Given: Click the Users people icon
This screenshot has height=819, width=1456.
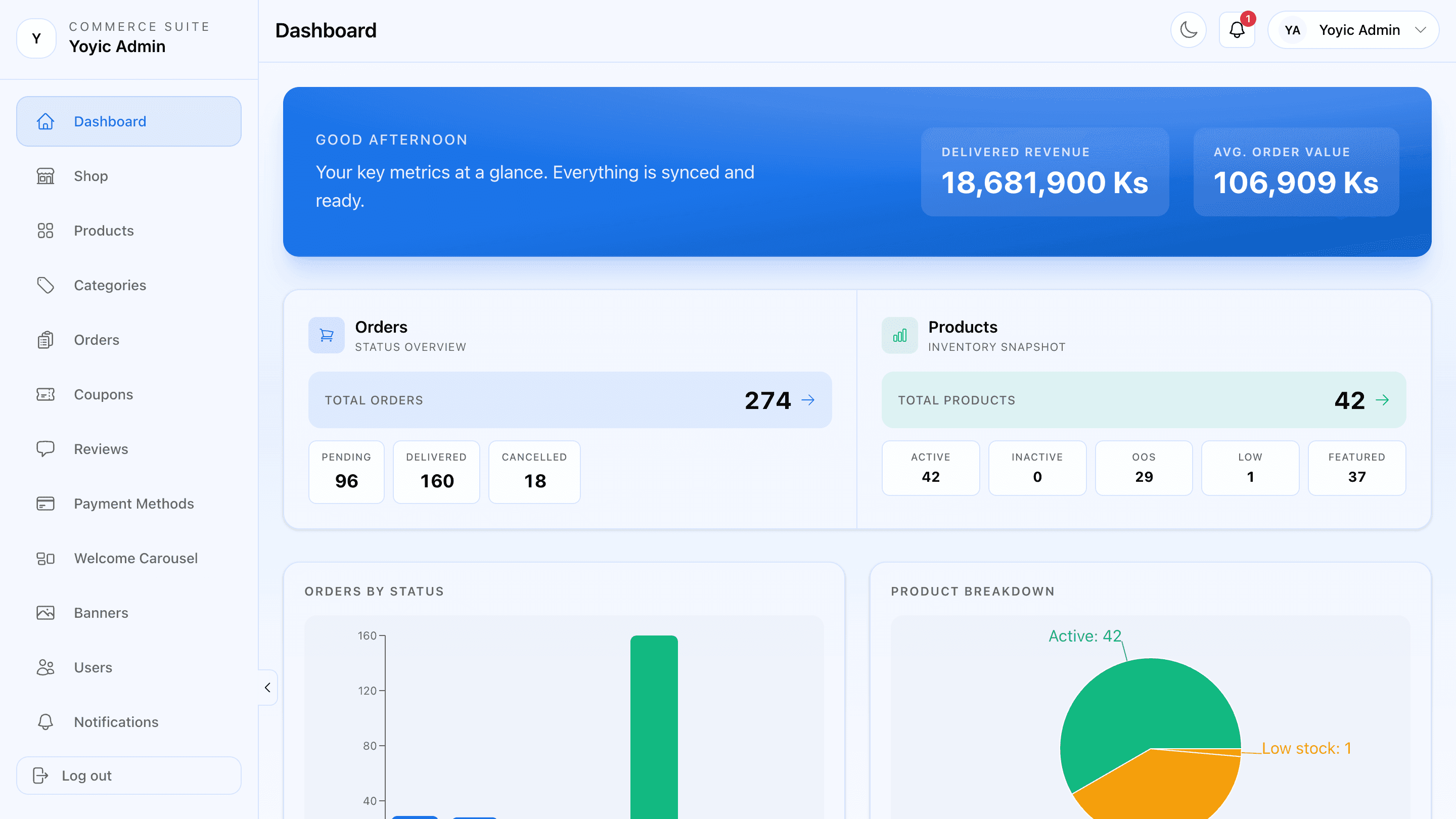Looking at the screenshot, I should pos(45,667).
